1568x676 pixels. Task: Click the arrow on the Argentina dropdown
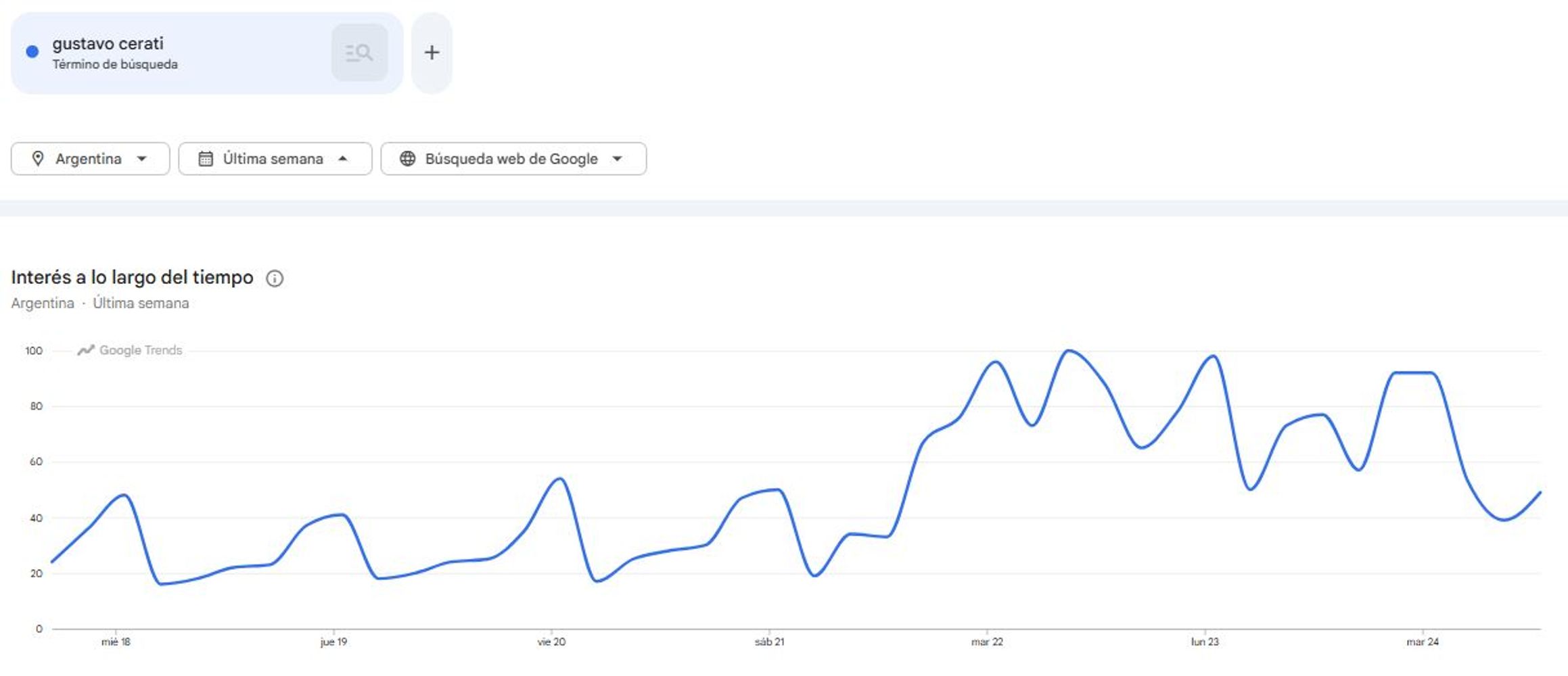click(x=141, y=159)
